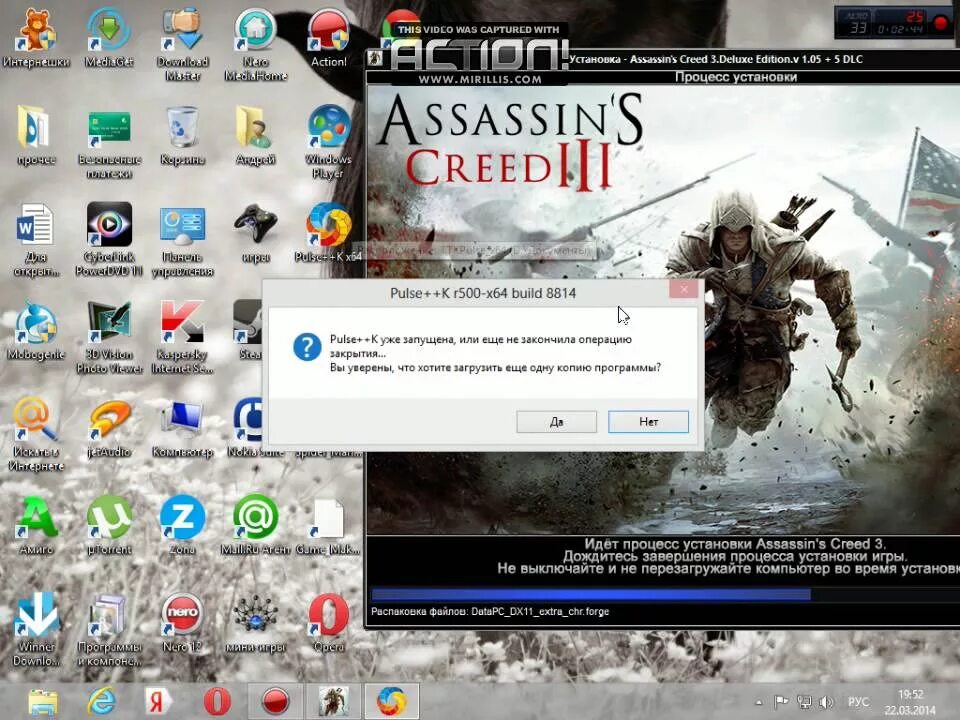The width and height of the screenshot is (960, 720).
Task: Click Да in the Pulse++K dialog
Action: (556, 422)
